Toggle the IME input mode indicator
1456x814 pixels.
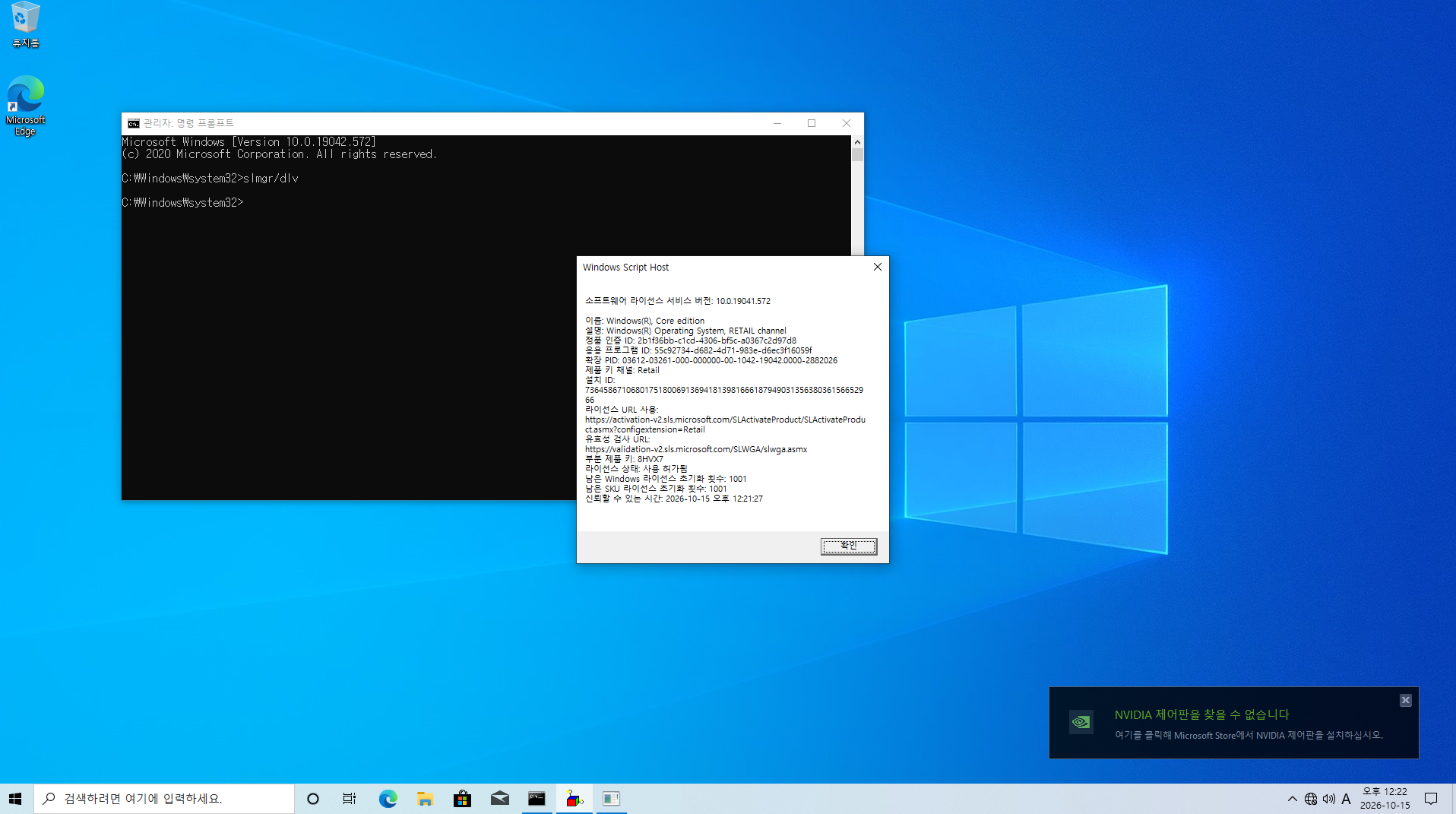coord(1346,799)
